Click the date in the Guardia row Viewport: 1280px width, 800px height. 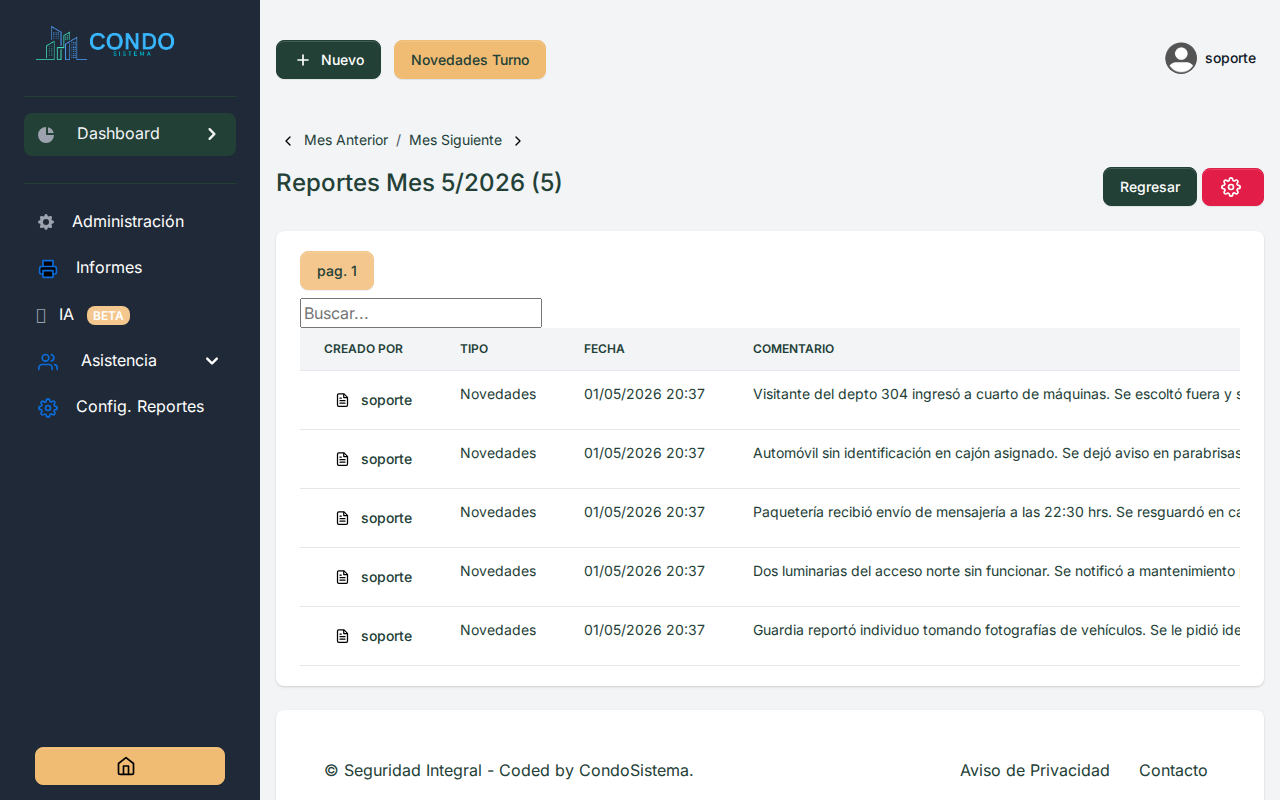click(x=644, y=630)
